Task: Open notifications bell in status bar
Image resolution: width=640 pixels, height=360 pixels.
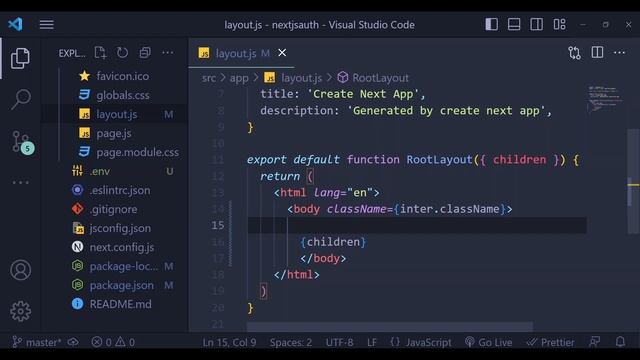Action: tap(620, 342)
